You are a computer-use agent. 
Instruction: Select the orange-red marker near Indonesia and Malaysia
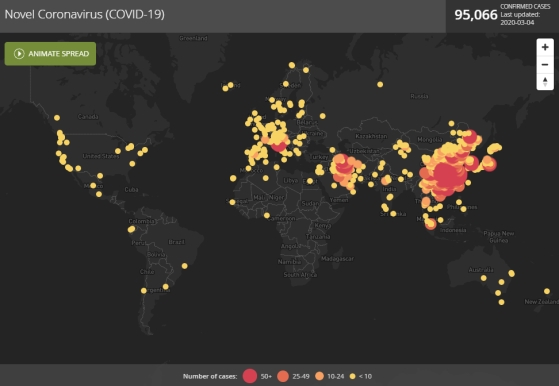431,224
